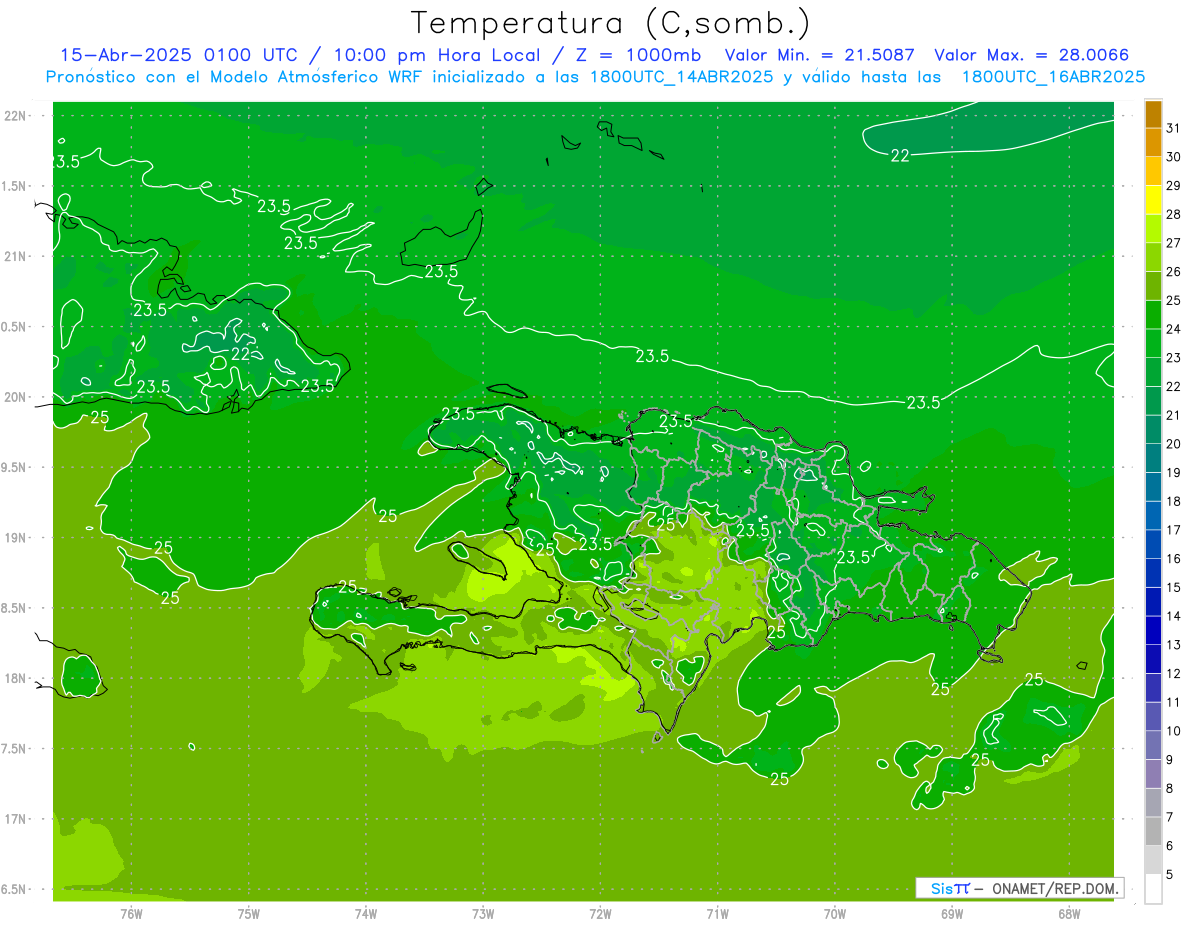This screenshot has height=927, width=1200.
Task: Click the blue colorbar swatch between 14 and 15
Action: (x=1153, y=602)
